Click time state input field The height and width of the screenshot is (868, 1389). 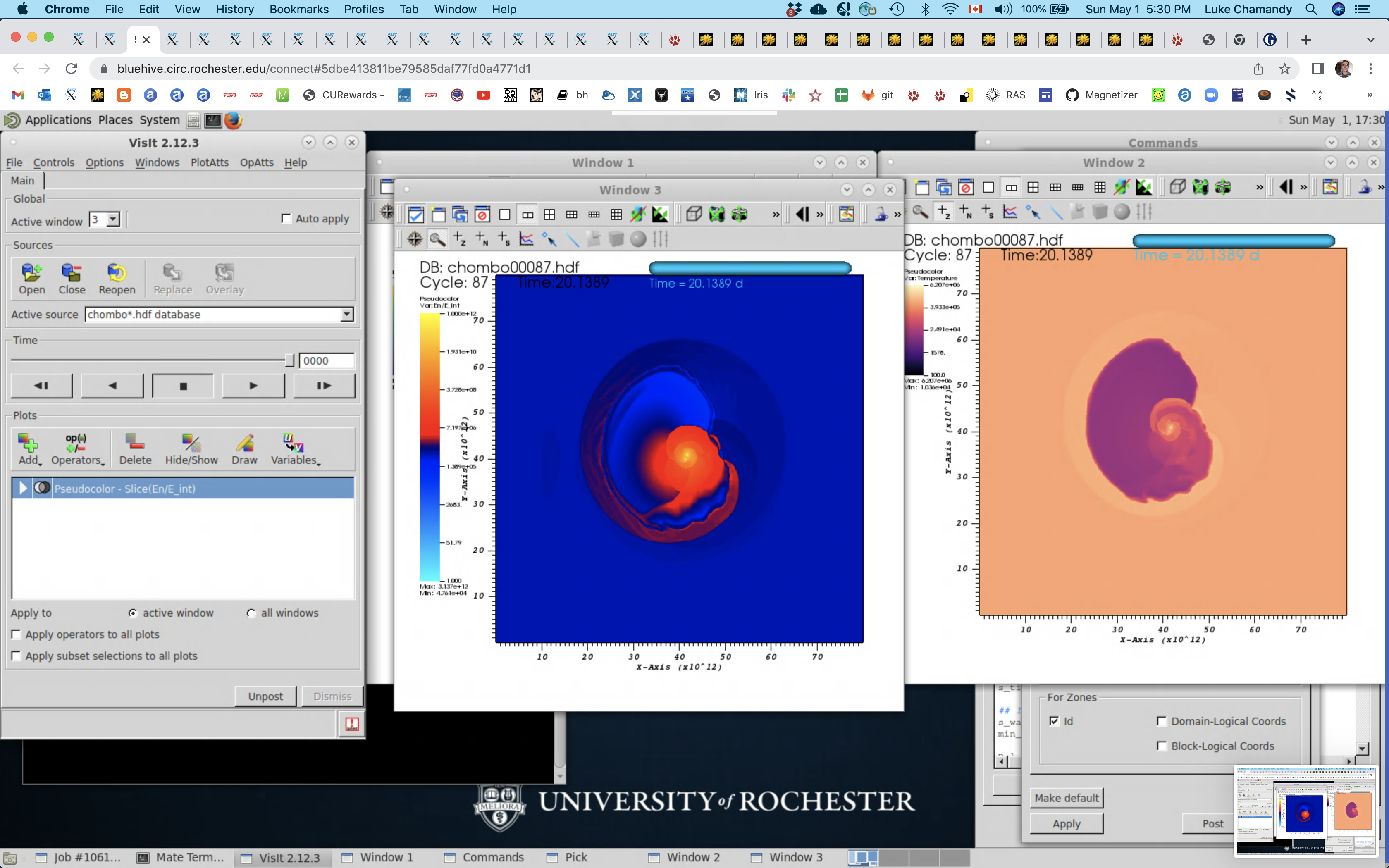coord(327,360)
